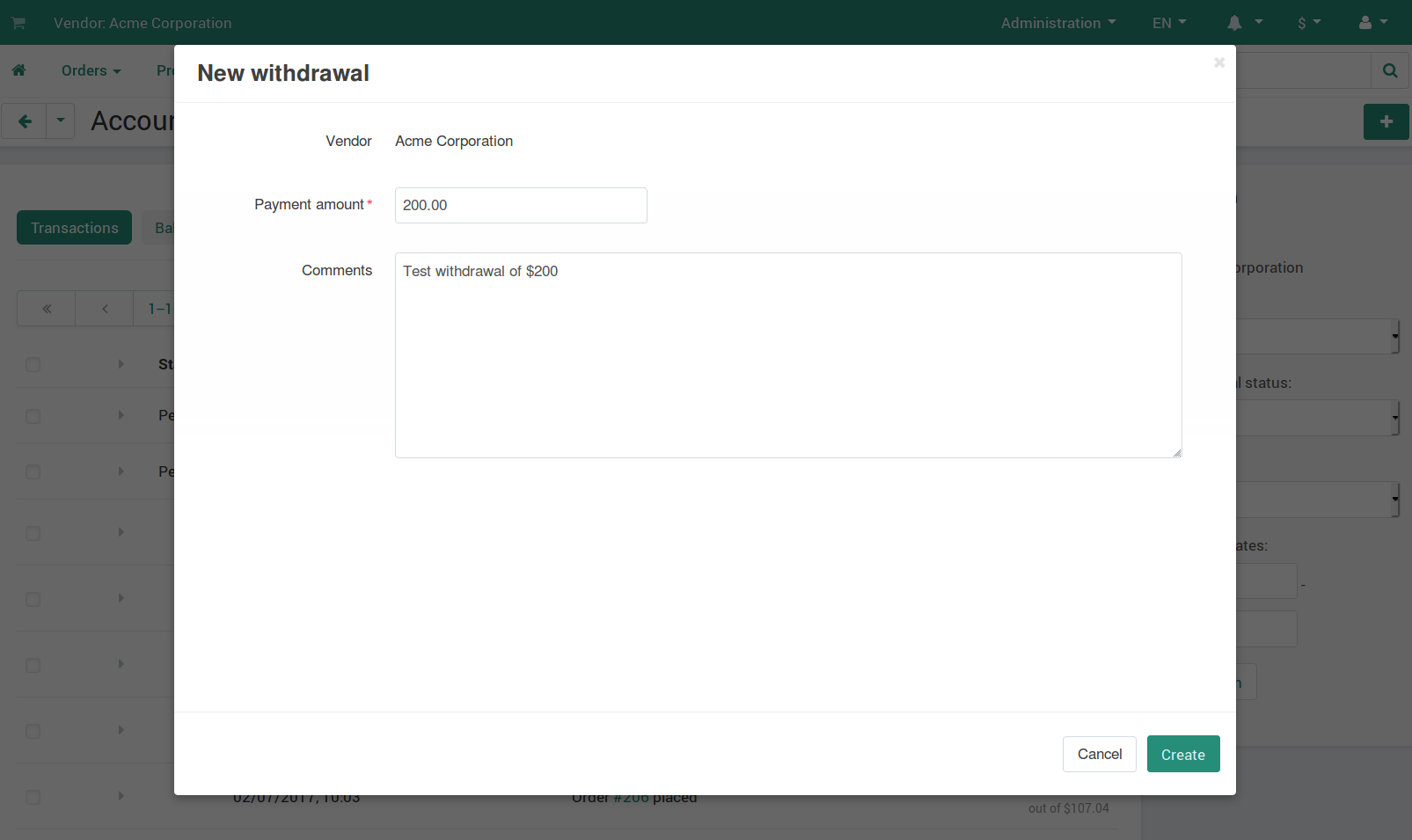The width and height of the screenshot is (1412, 840).
Task: Click the Vendor: Acme Corporation header text
Action: 143,23
